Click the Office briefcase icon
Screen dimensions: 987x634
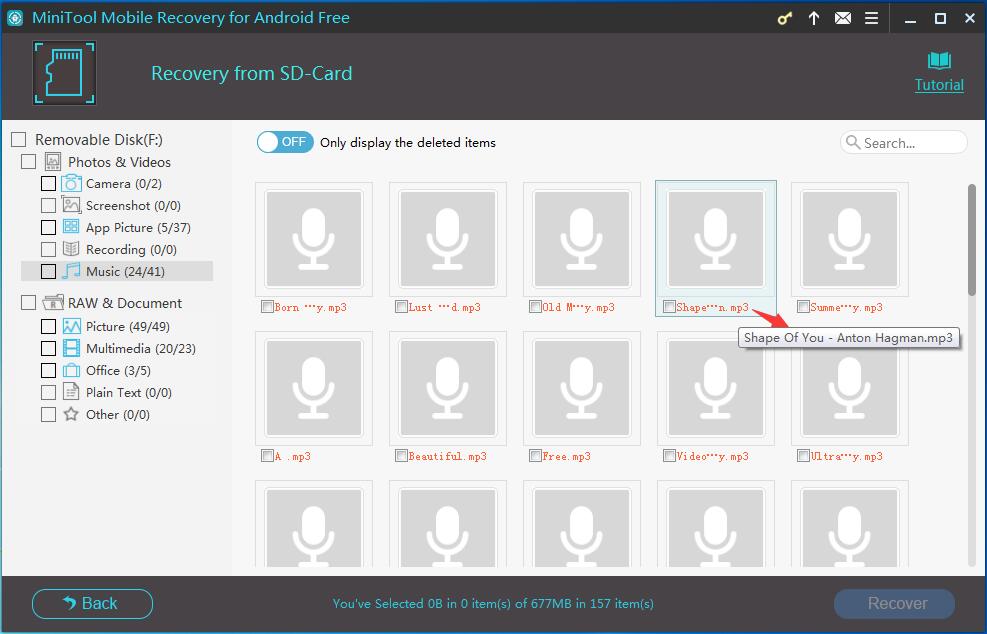[71, 371]
